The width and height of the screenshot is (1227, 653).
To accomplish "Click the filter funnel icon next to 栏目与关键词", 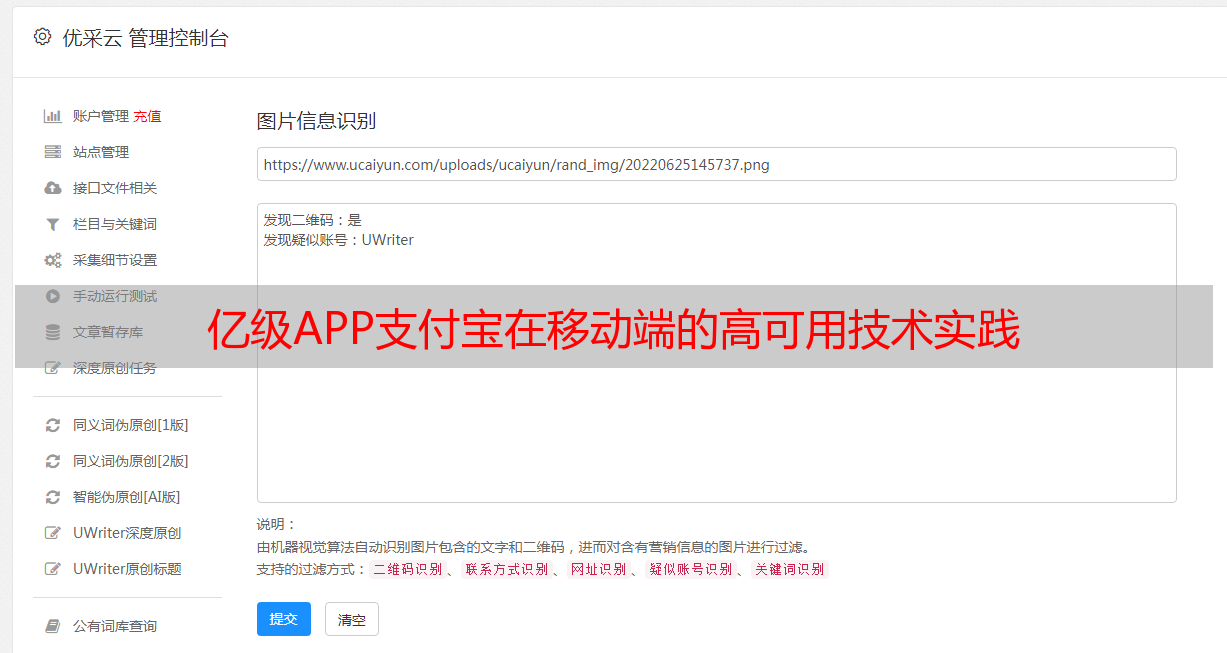I will pos(53,224).
